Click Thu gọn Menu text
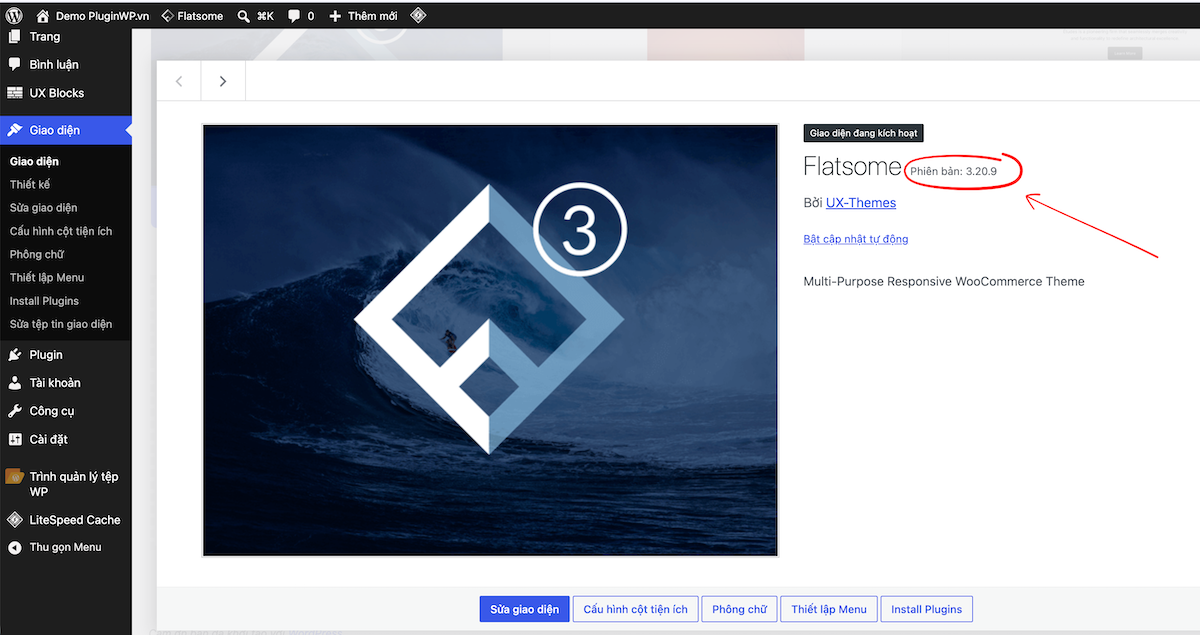1200x635 pixels. [x=65, y=548]
